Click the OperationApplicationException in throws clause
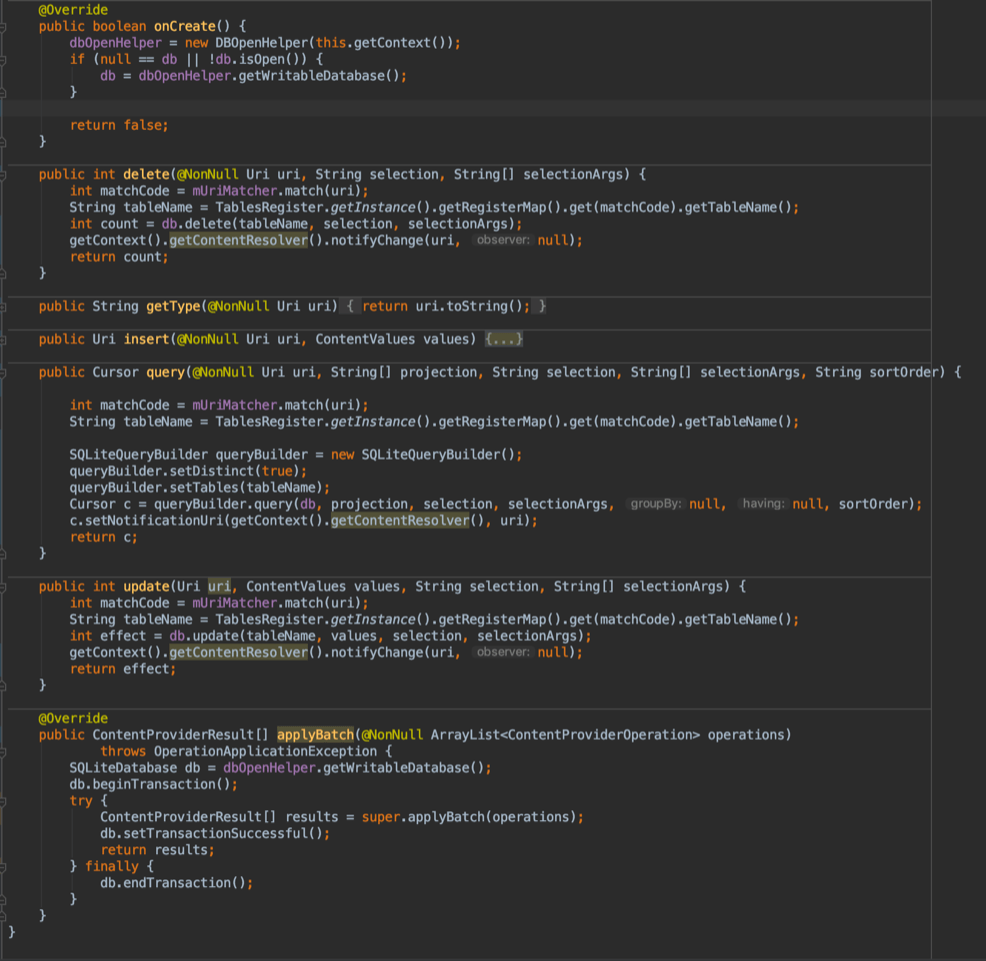This screenshot has height=961, width=986. 264,751
